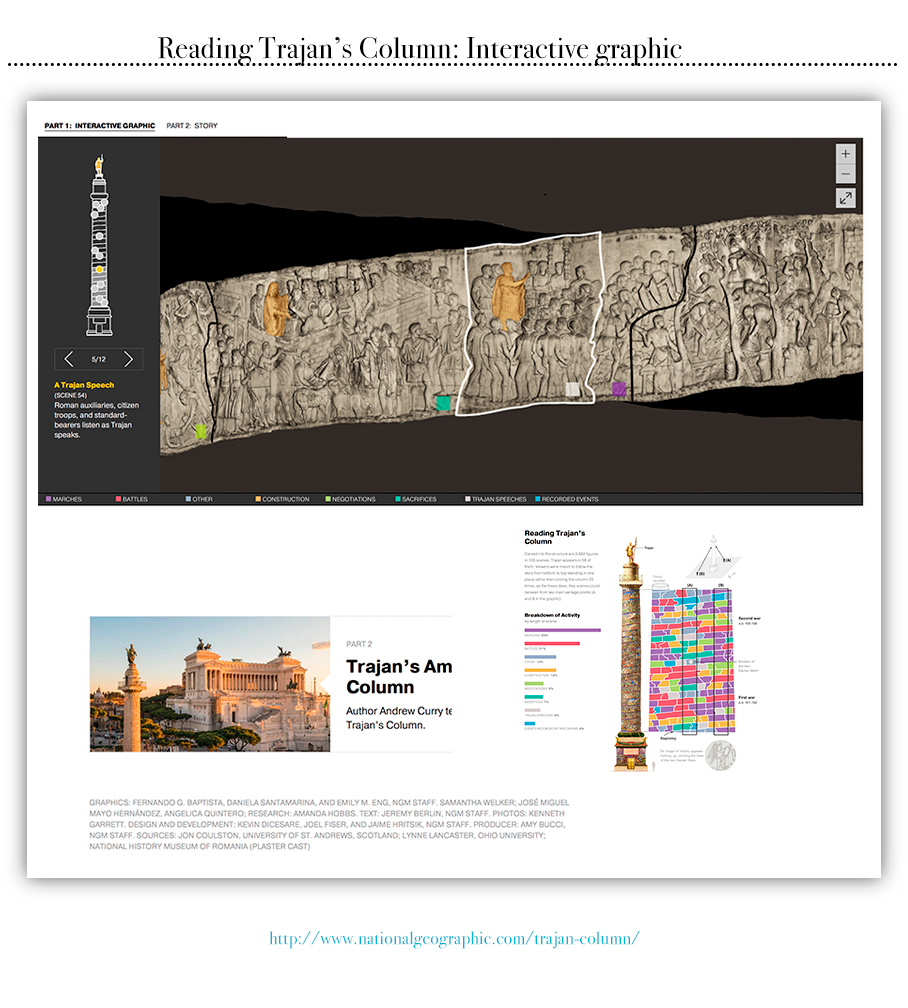Click the green Negotiations marker on the relief
908x1008 pixels.
point(201,431)
